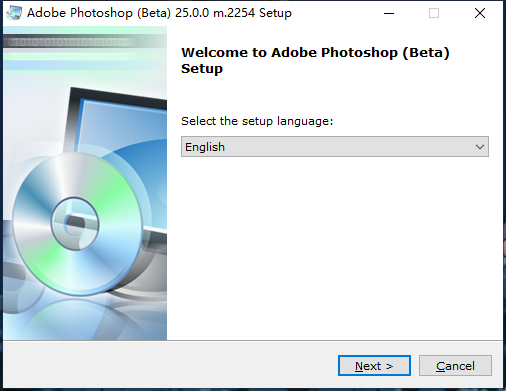506x391 pixels.
Task: Click the CD disc graphic in the banner
Action: point(77,224)
